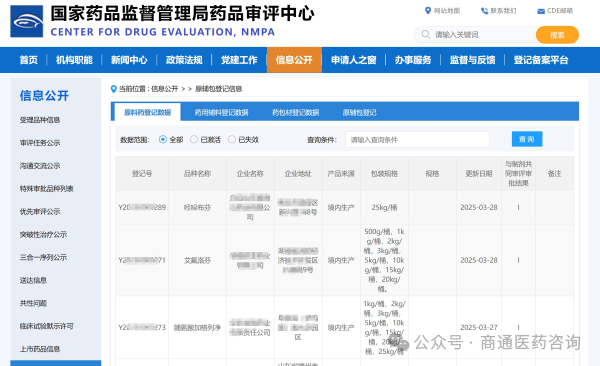Open 特殊审批品种列表 in the sidebar
This screenshot has height=366, width=600.
47,189
